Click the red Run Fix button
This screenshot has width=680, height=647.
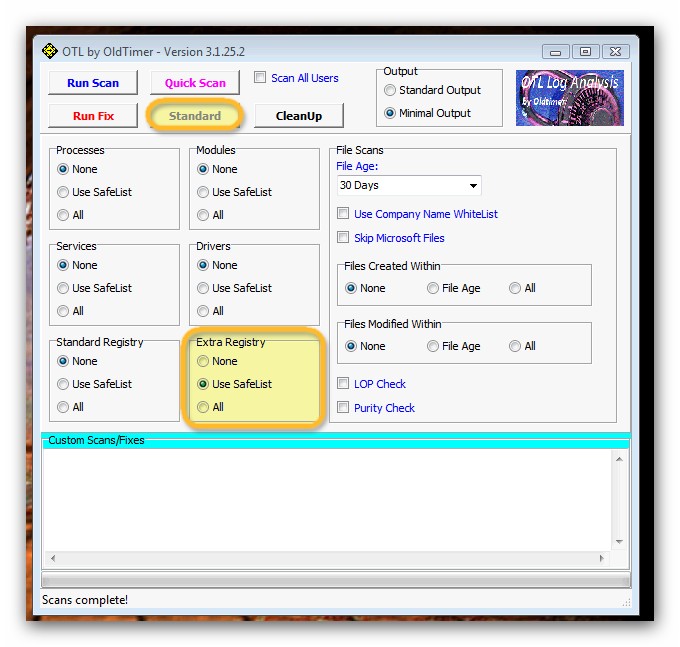pyautogui.click(x=93, y=116)
